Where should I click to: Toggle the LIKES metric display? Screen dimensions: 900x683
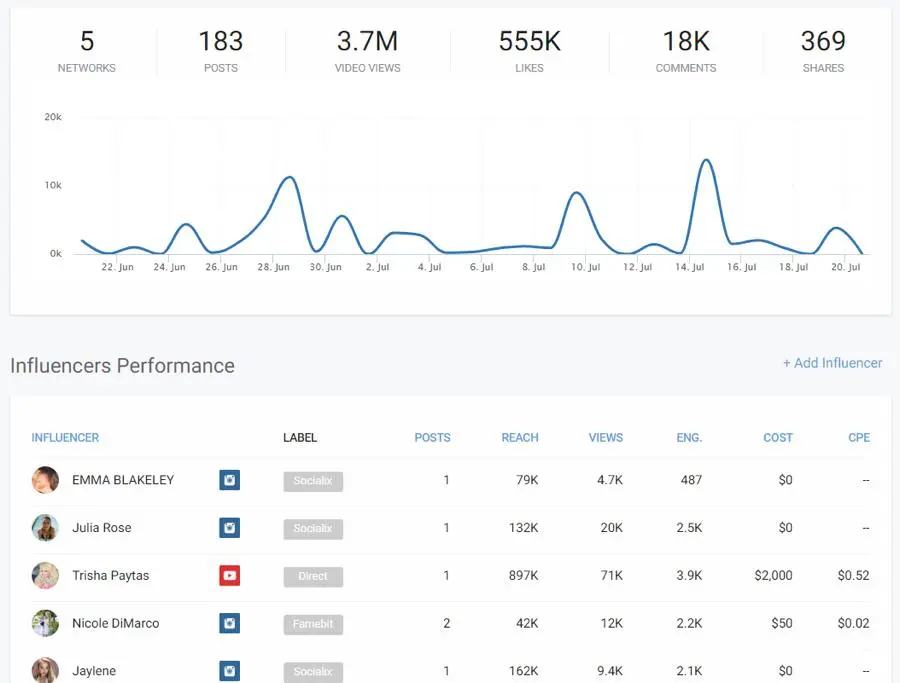pos(529,52)
